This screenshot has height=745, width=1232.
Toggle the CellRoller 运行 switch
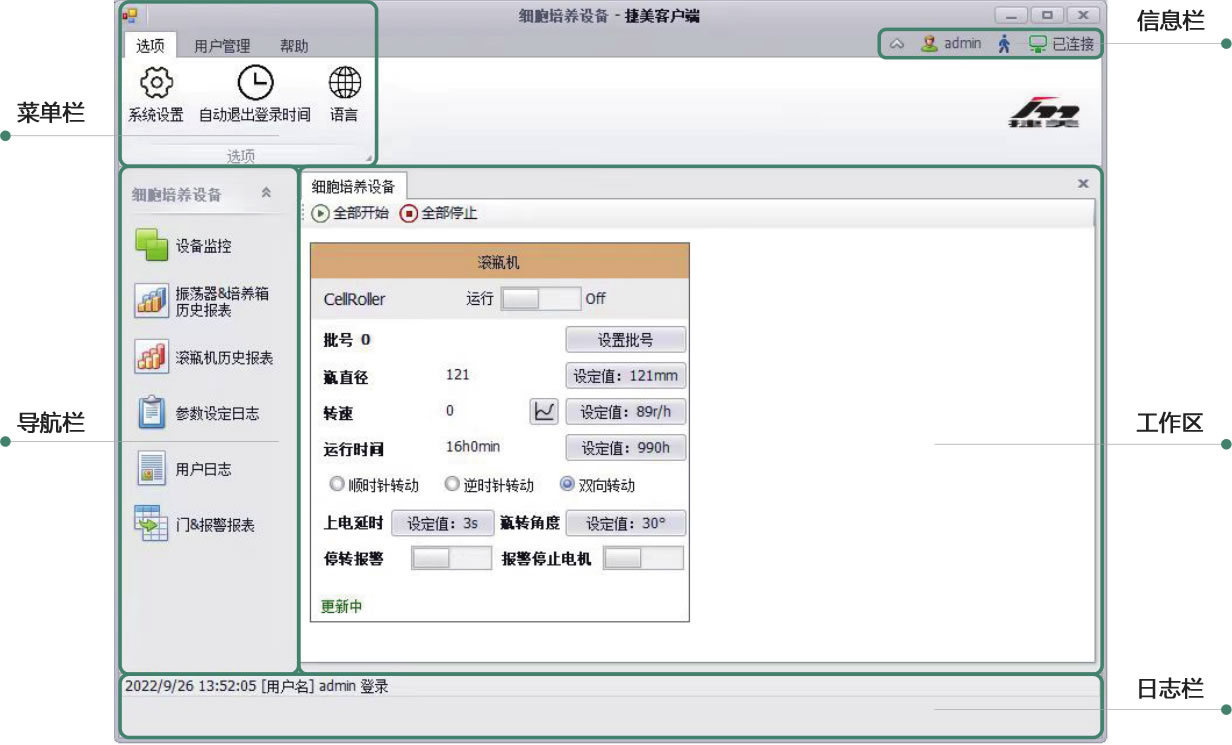coord(540,298)
